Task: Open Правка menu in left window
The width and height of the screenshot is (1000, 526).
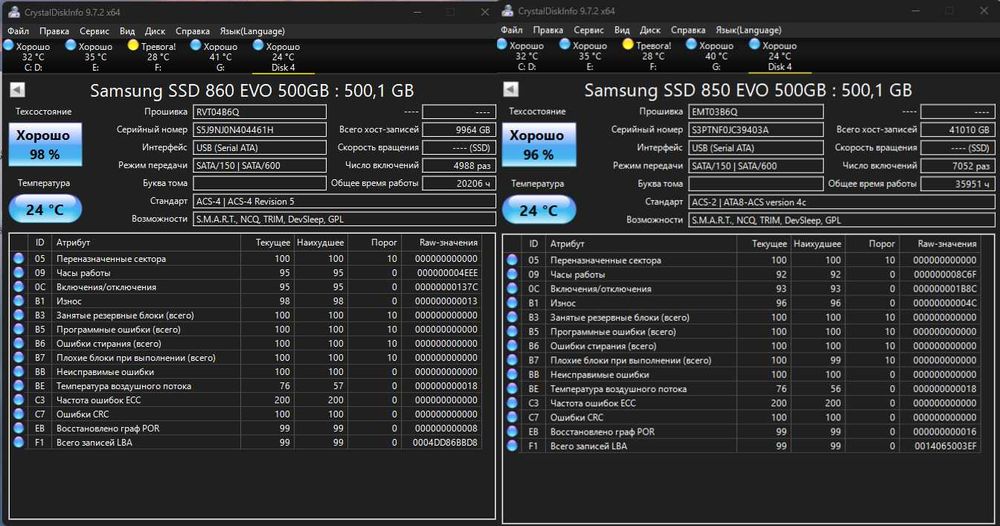Action: point(54,31)
